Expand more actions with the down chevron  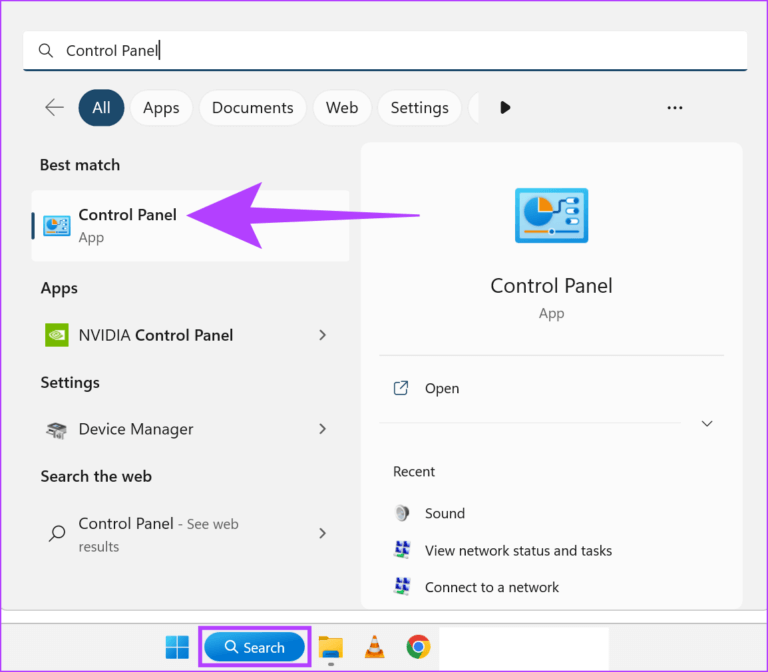(707, 423)
